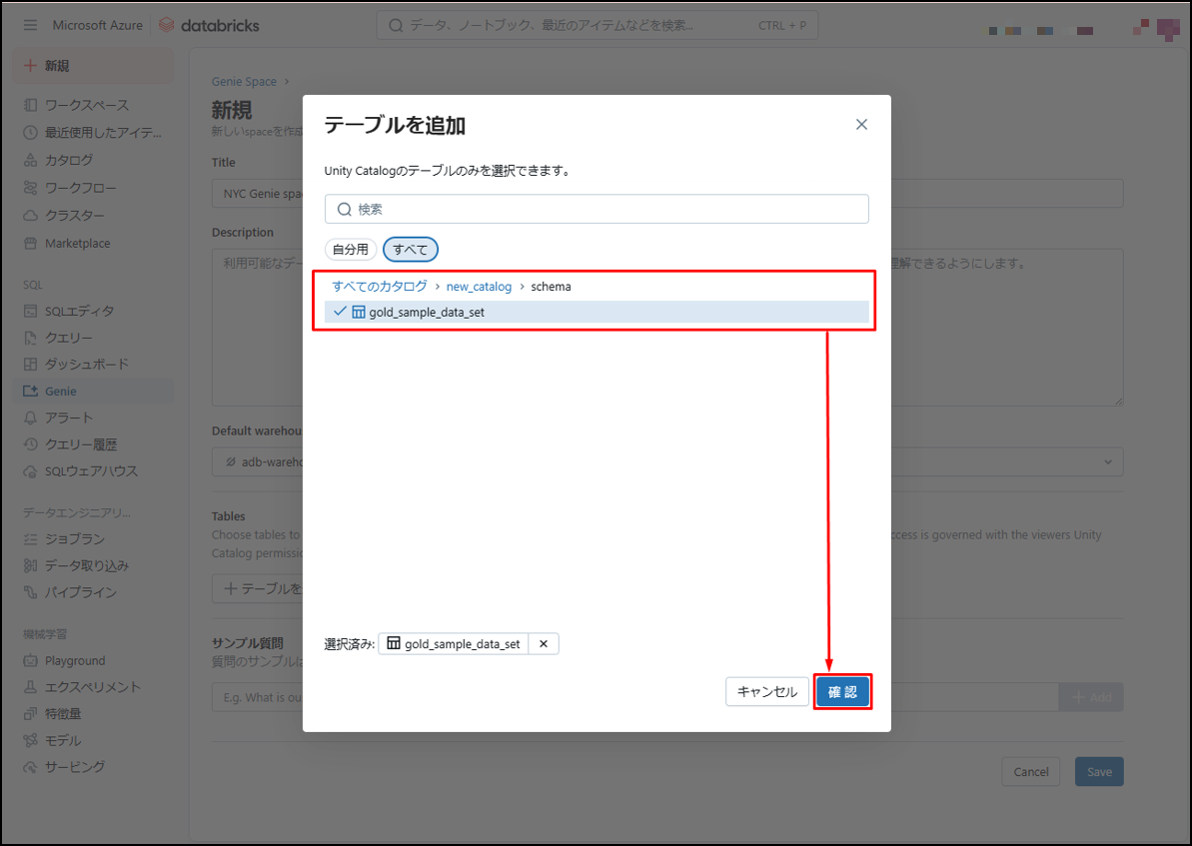Click the テーブルを追加 button on page
The image size is (1192, 846).
258,588
